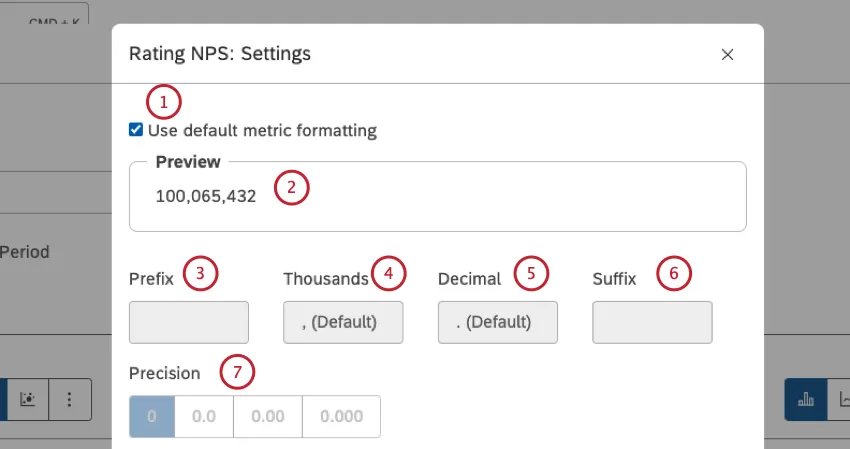Click the Prefix input field
This screenshot has height=449, width=850.
[x=189, y=323]
